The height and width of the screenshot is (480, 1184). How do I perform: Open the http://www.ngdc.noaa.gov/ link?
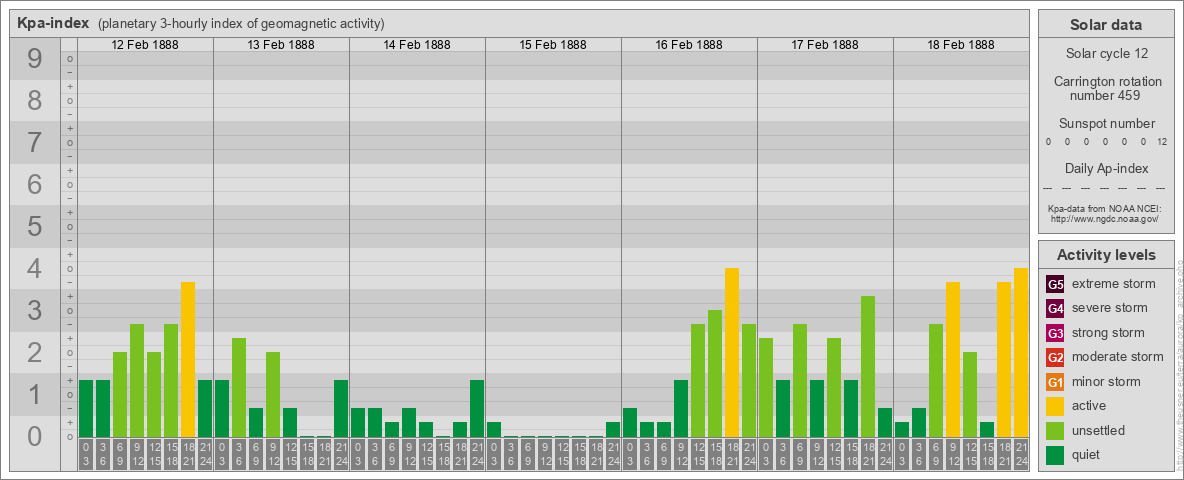(x=1106, y=218)
